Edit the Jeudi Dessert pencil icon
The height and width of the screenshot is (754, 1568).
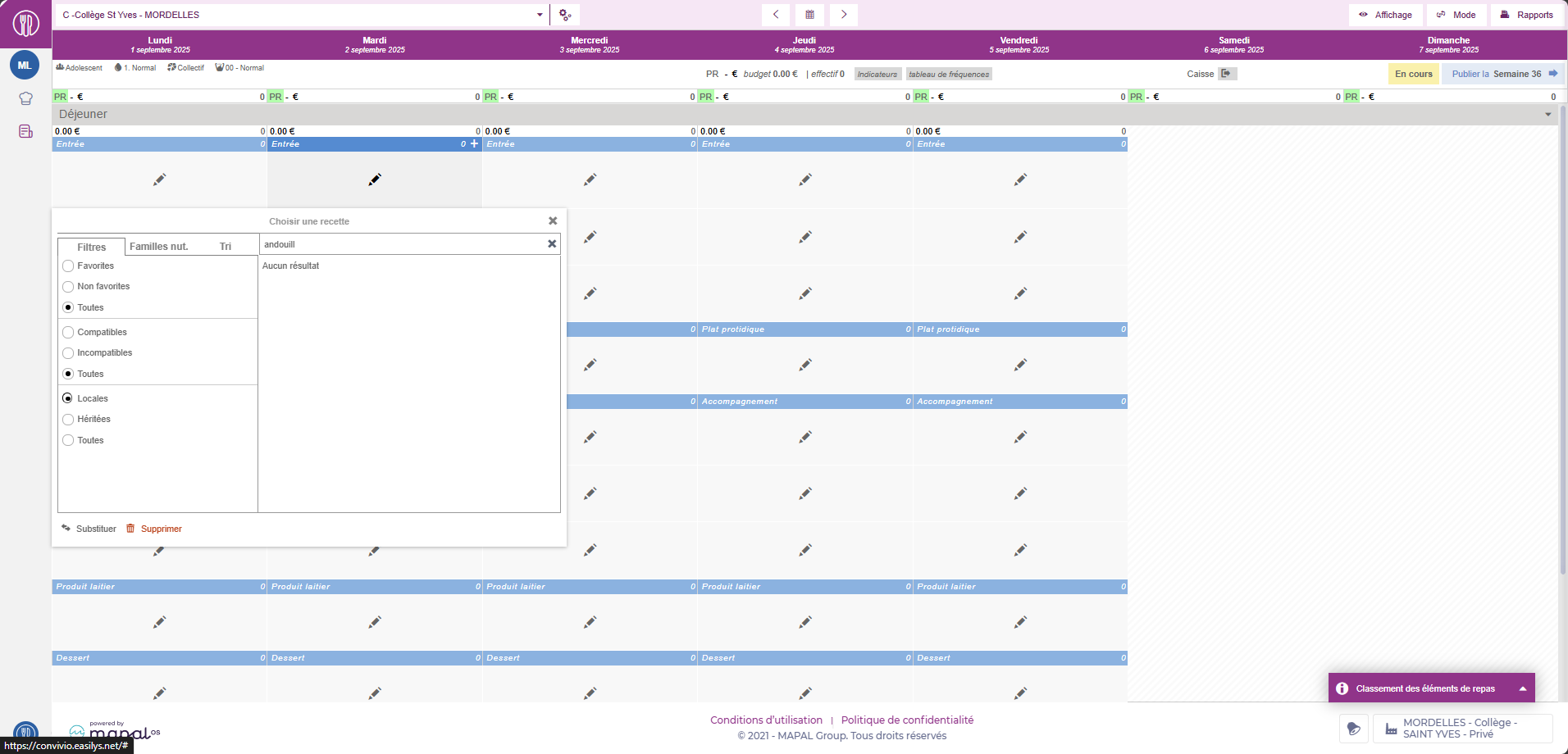click(x=805, y=693)
